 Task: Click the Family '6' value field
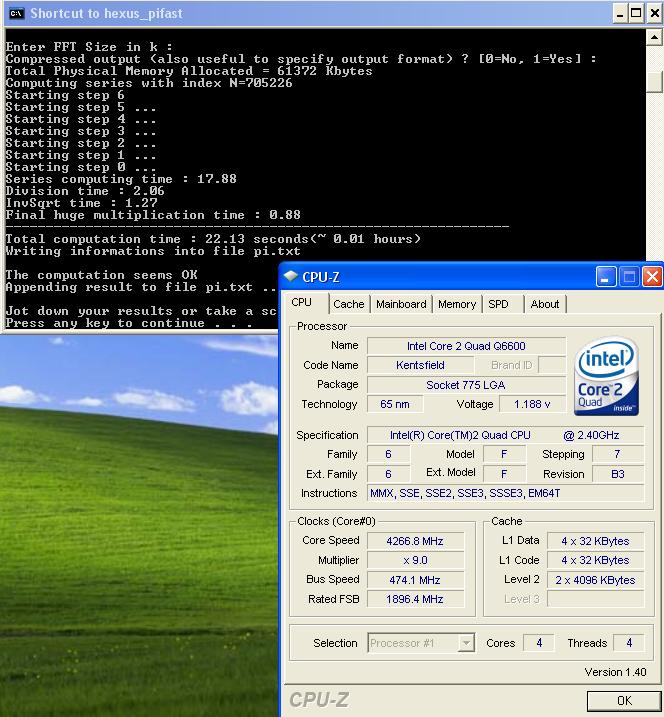click(388, 454)
